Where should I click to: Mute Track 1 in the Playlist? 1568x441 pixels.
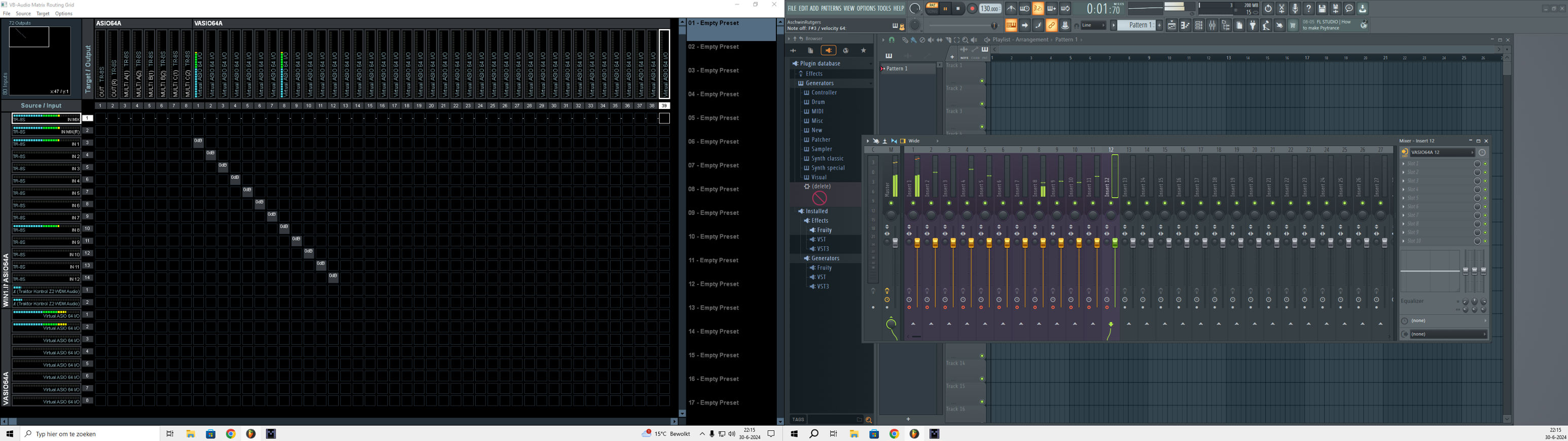point(982,81)
